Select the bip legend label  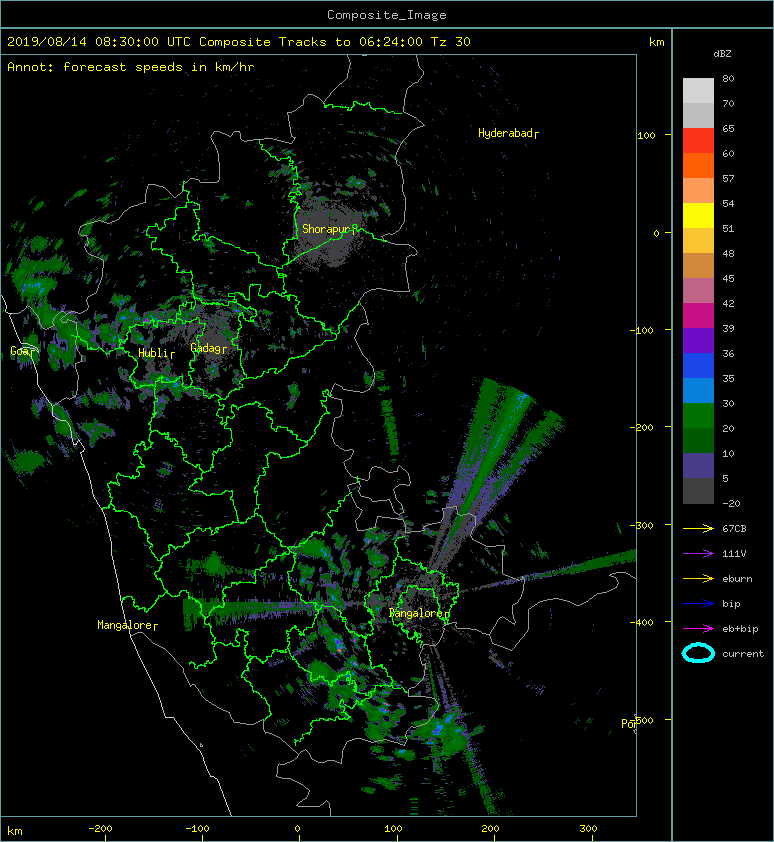tap(731, 604)
